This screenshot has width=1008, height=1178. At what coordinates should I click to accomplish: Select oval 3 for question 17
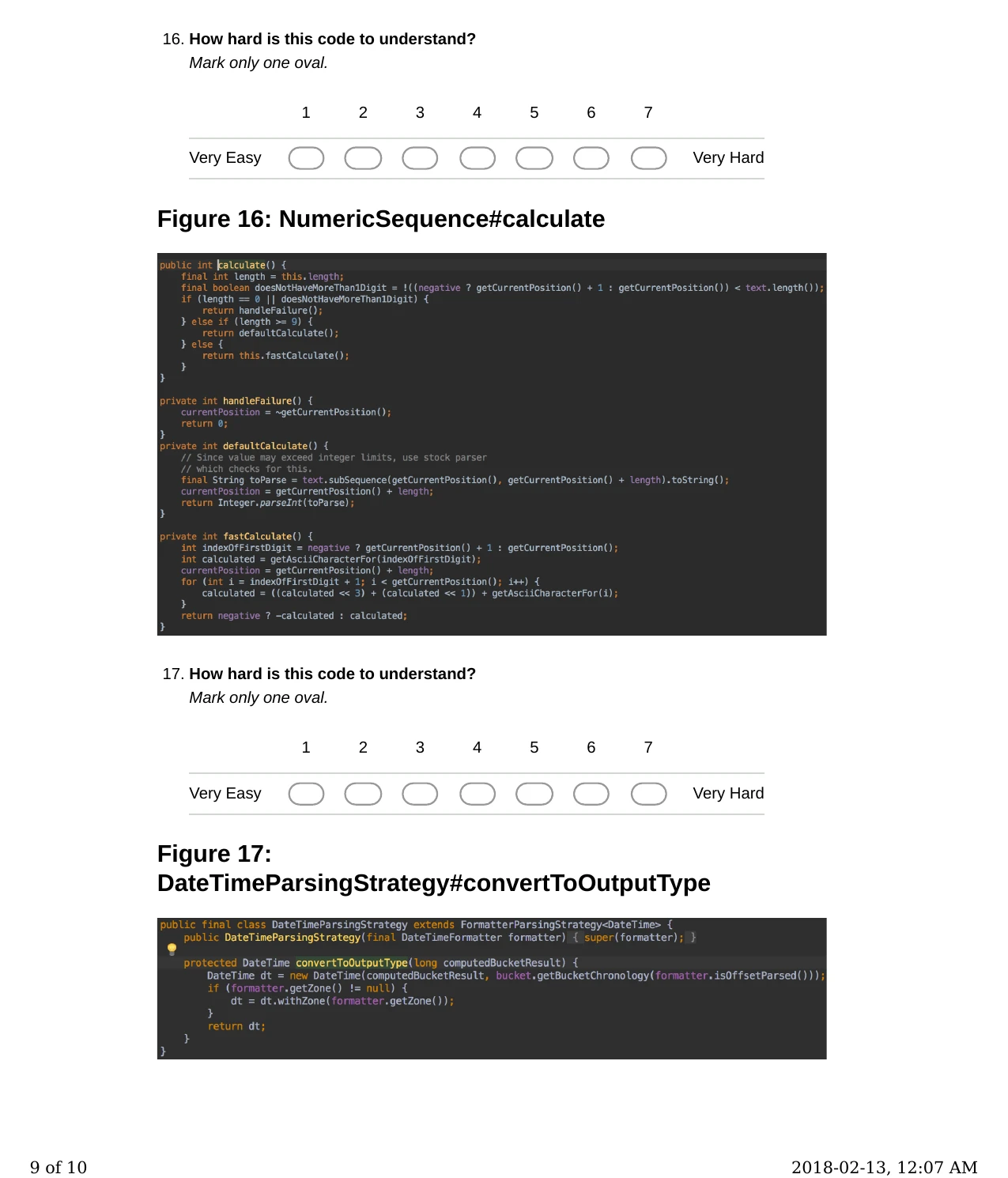coord(420,794)
